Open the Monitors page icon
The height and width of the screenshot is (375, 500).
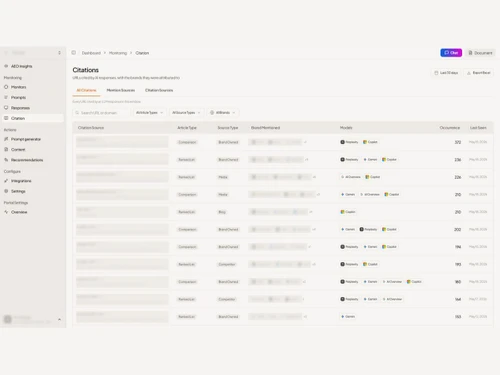[x=6, y=87]
